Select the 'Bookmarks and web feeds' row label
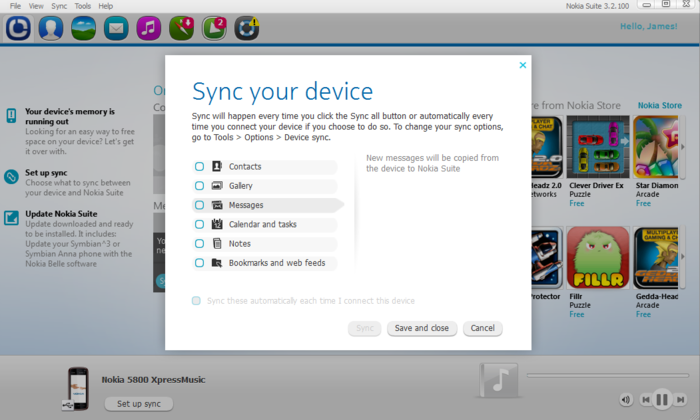This screenshot has width=700, height=420. (277, 263)
